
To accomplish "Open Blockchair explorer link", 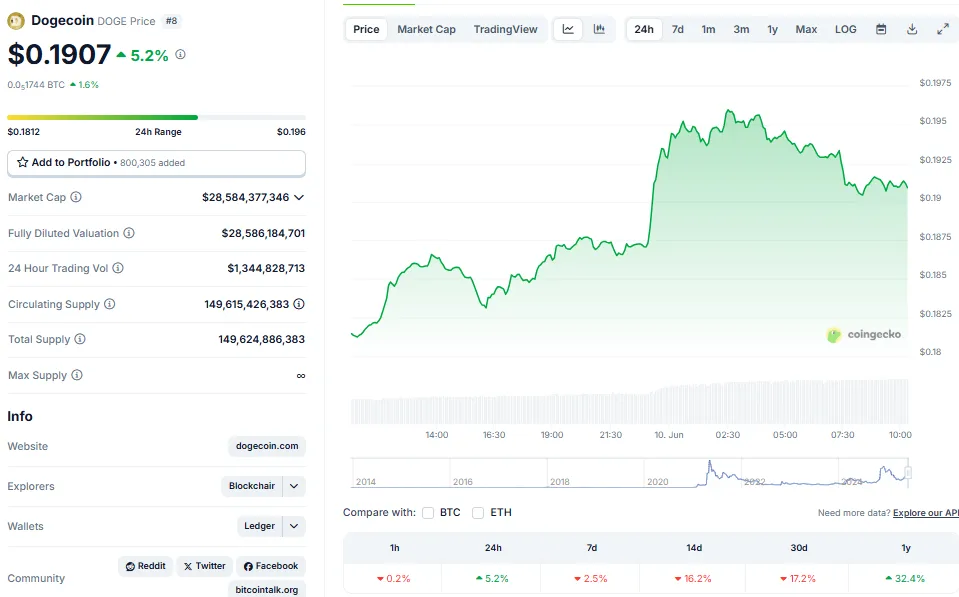I will [x=251, y=486].
